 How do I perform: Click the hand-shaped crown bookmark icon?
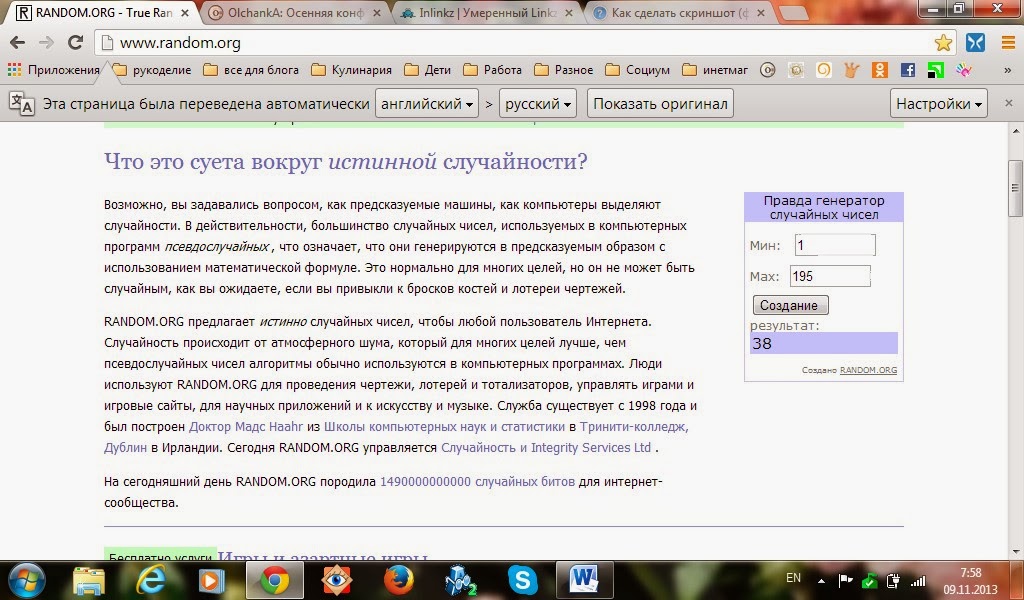(852, 70)
